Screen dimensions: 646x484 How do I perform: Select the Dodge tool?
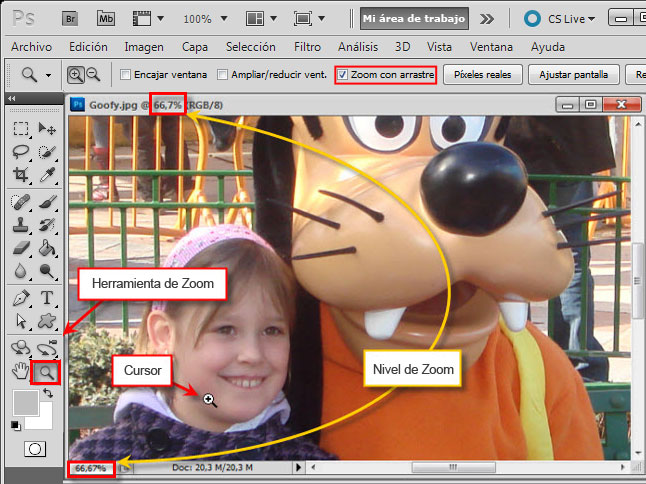coord(47,271)
